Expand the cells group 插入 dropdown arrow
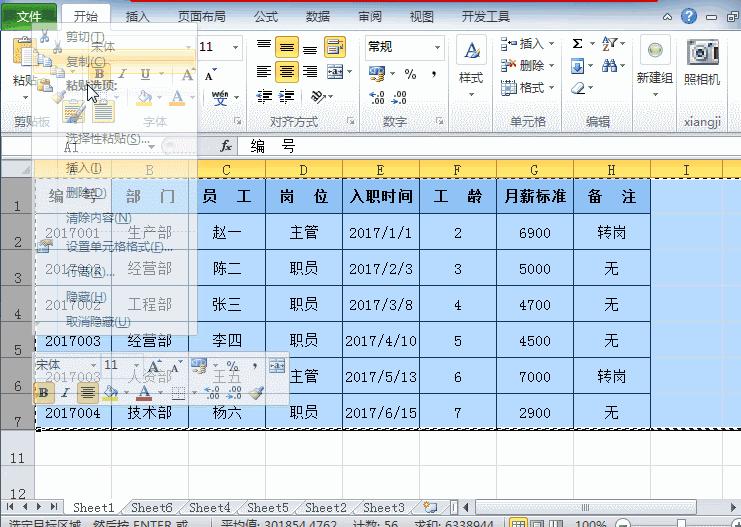The image size is (741, 527). click(551, 43)
